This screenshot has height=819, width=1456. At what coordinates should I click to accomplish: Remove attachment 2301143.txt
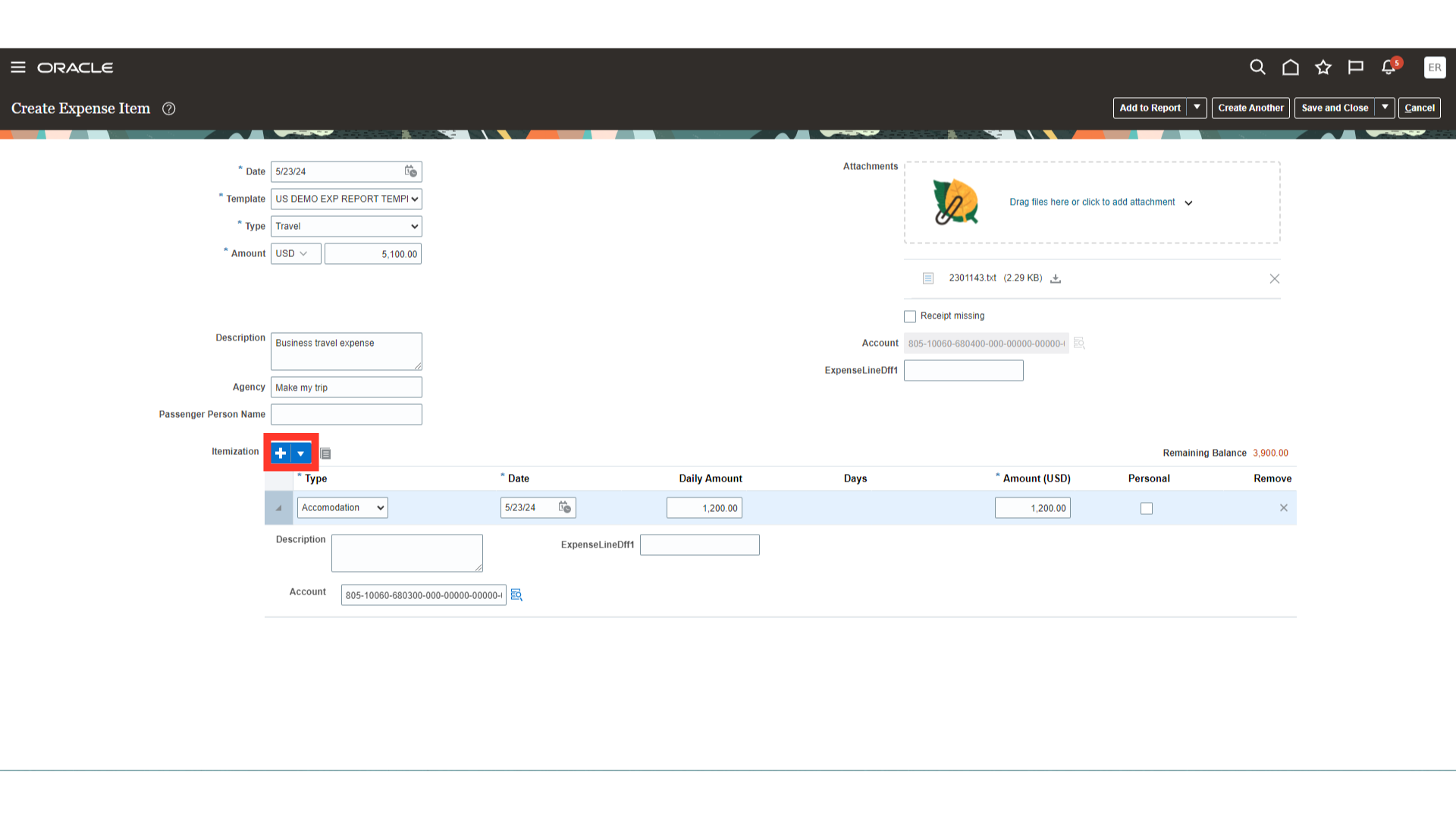click(x=1275, y=278)
